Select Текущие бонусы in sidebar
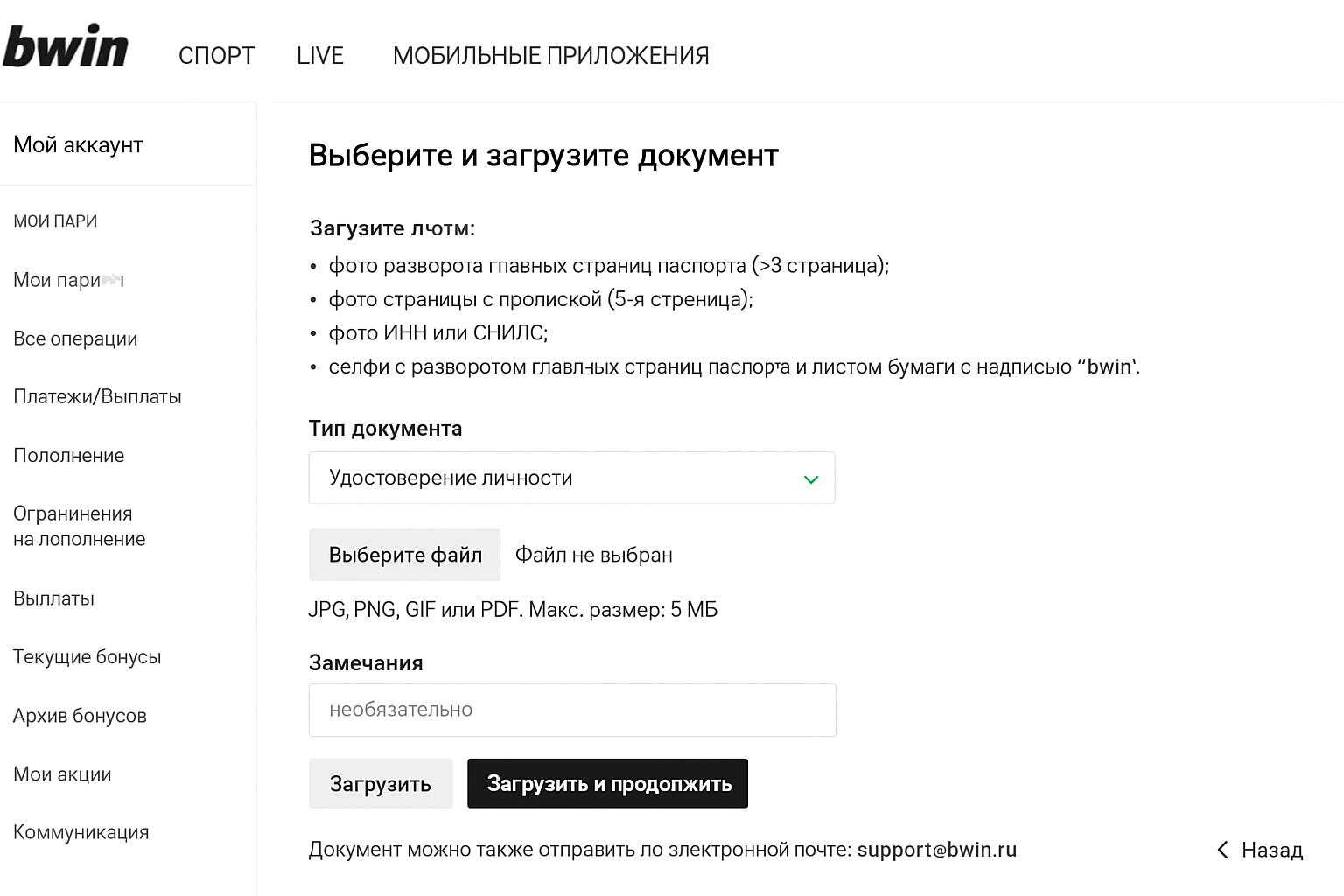Viewport: 1344px width, 896px height. 87,657
